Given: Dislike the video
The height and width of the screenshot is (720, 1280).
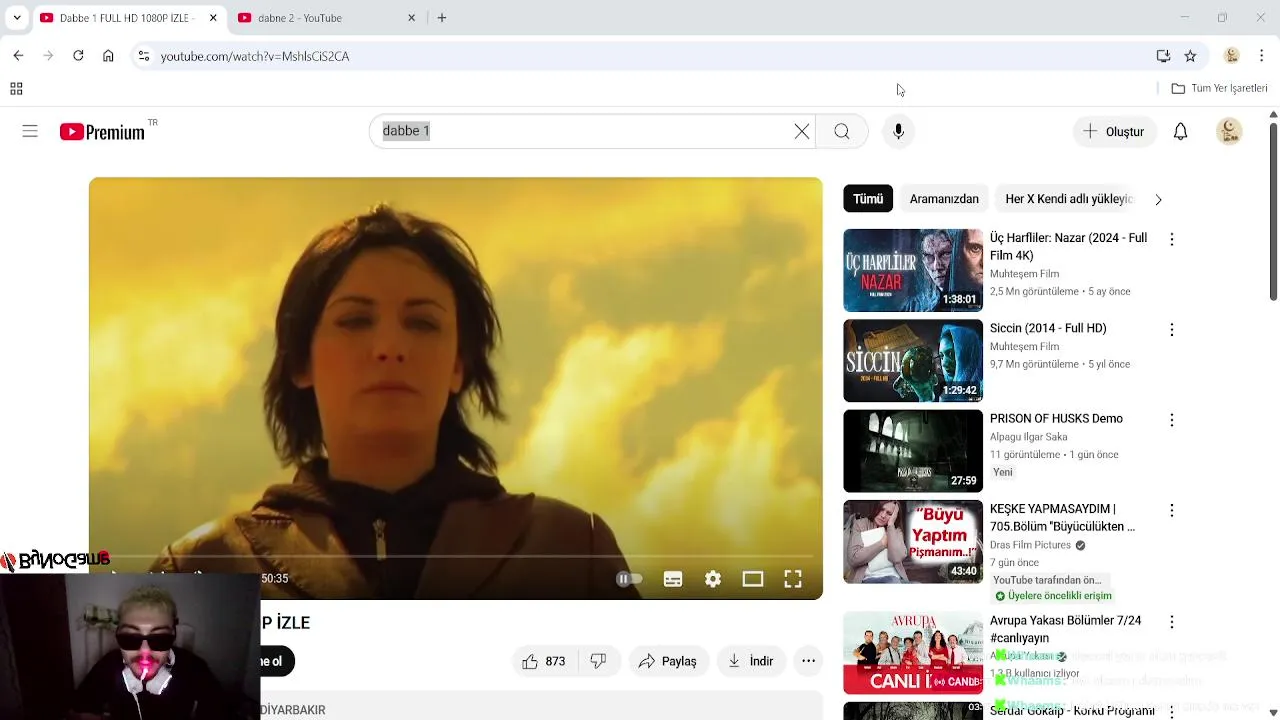Looking at the screenshot, I should click(598, 661).
